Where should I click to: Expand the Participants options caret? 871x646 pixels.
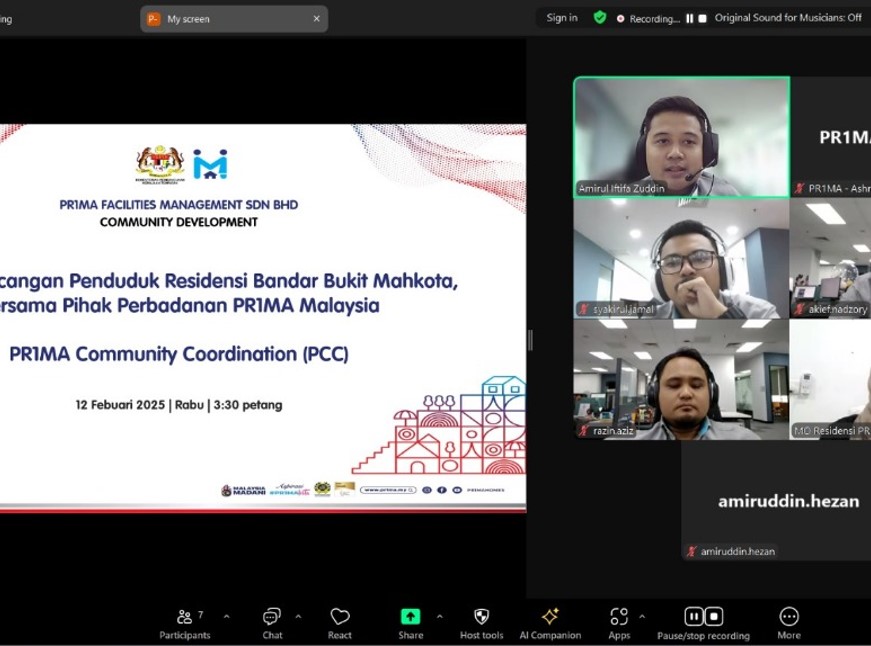[x=227, y=617]
